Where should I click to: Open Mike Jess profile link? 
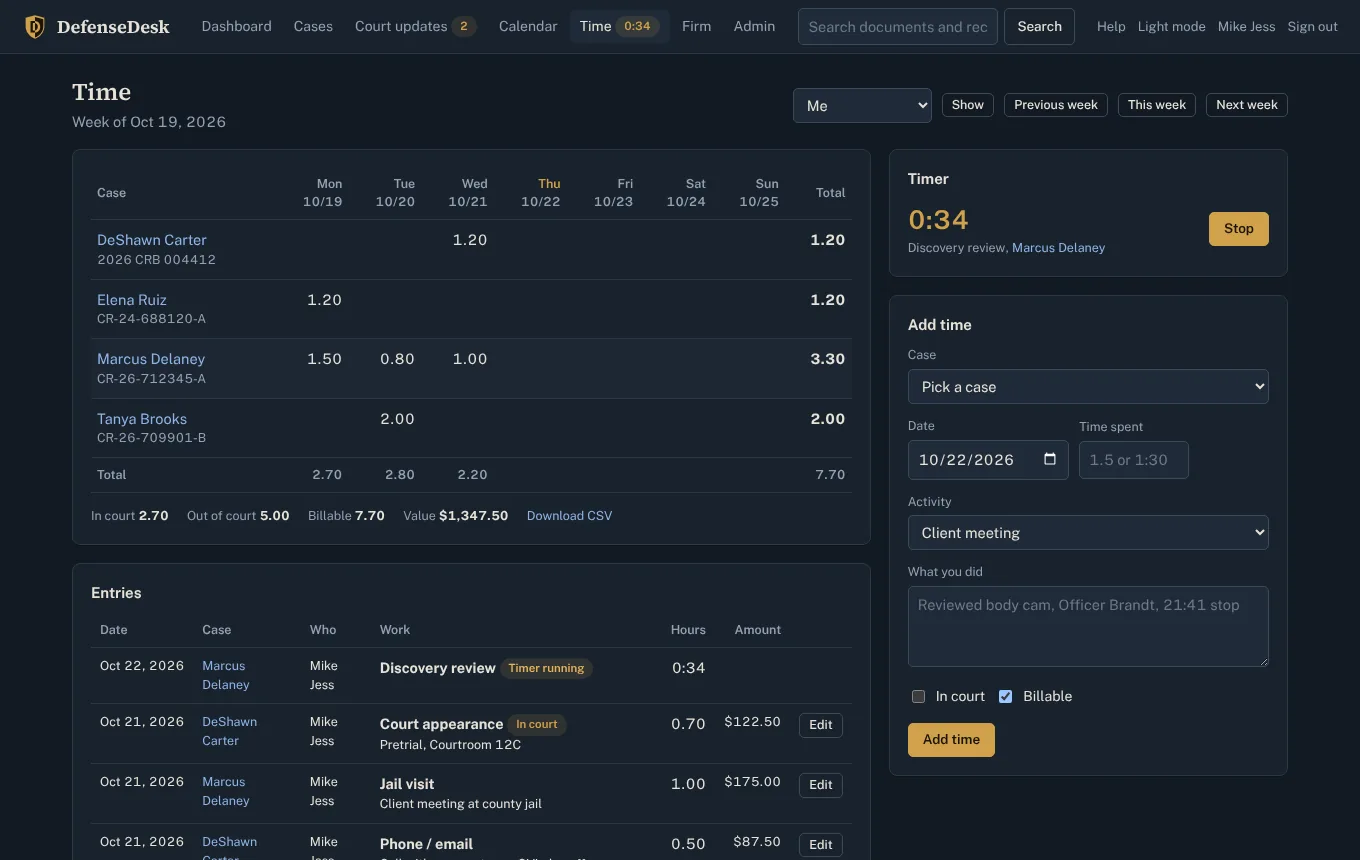[x=1246, y=27]
